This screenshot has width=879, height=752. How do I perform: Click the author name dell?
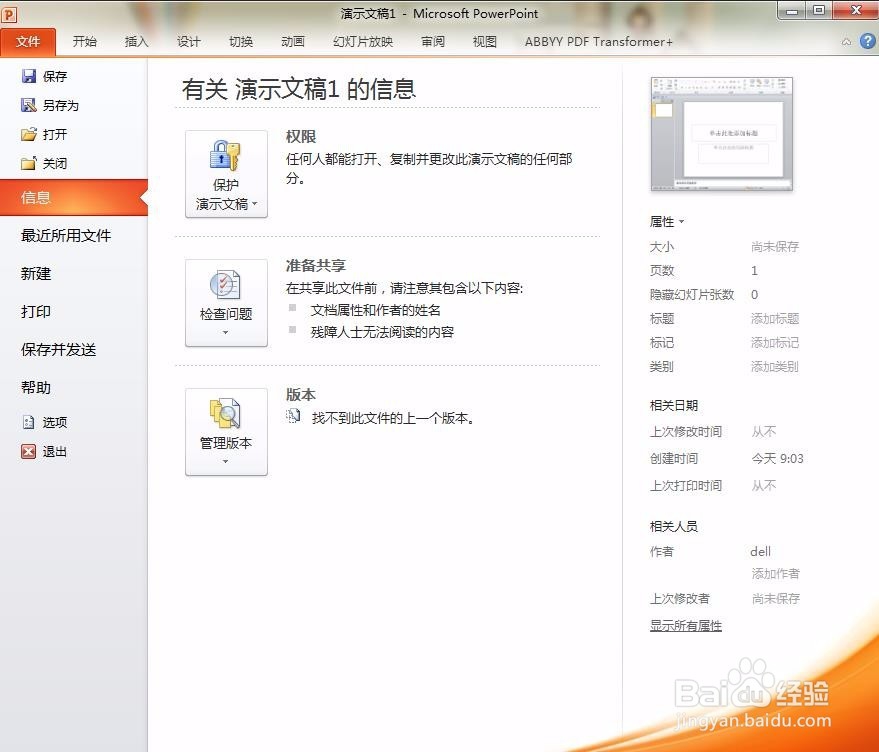[761, 551]
